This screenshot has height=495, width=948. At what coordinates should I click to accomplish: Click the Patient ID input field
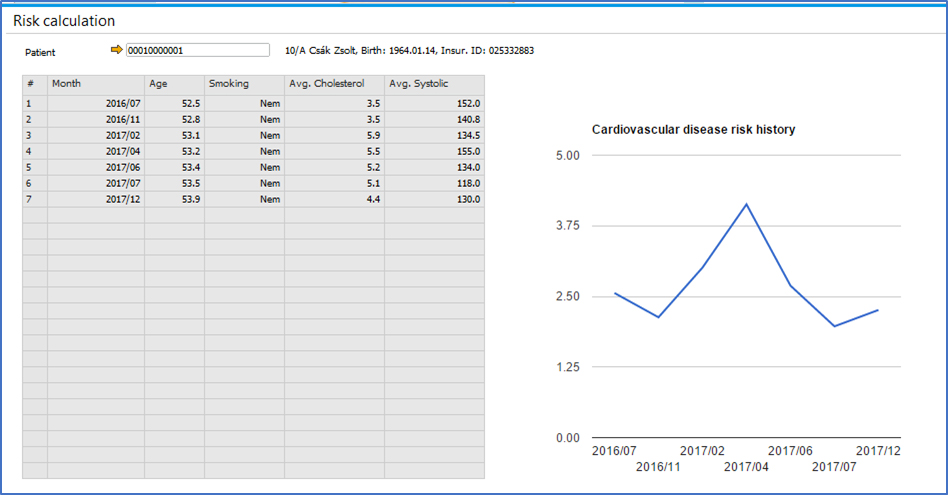pos(198,50)
